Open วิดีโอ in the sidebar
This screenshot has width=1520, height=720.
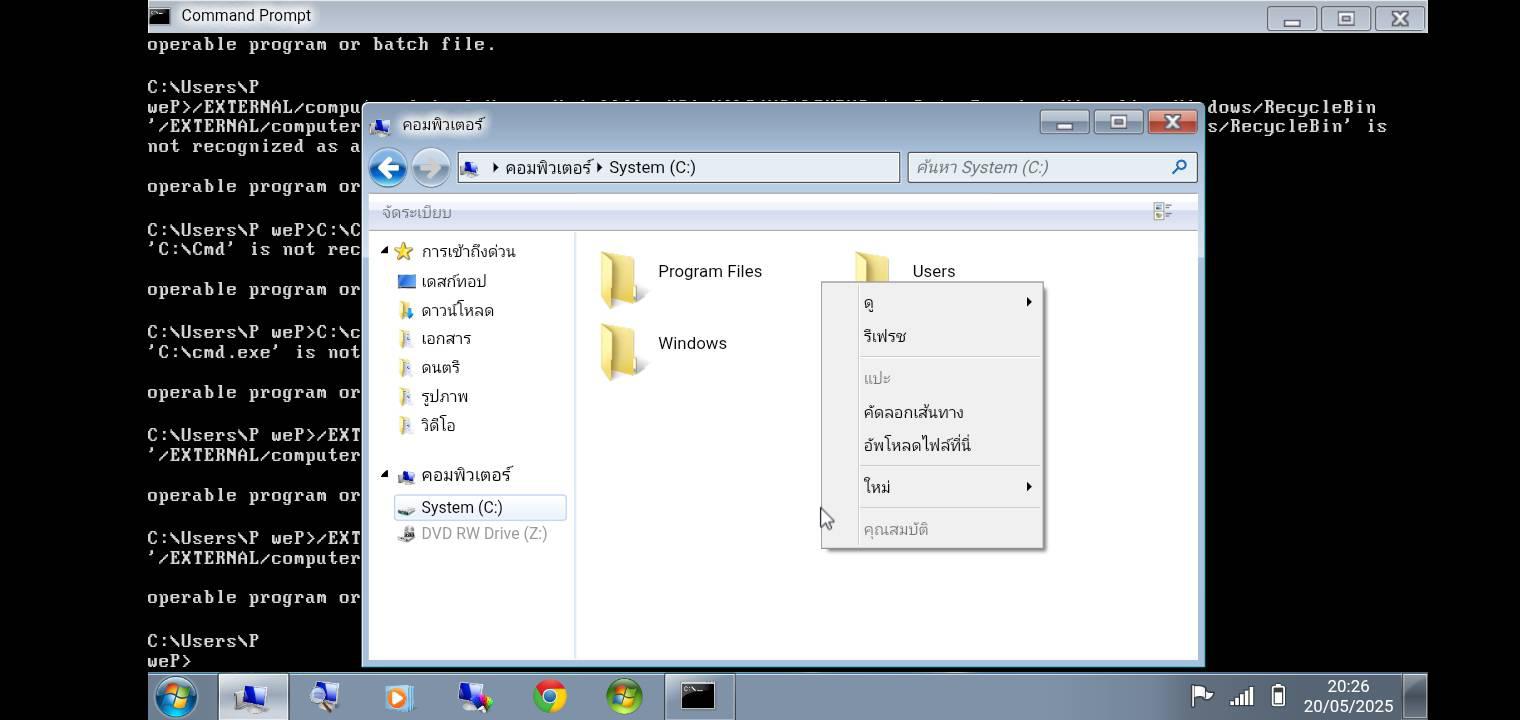[426, 425]
